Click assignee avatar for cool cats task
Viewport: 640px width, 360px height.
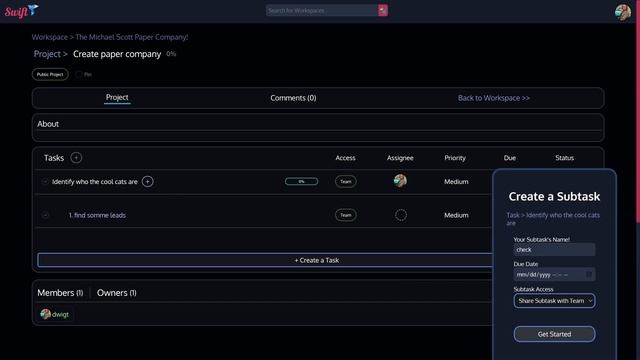tap(400, 181)
